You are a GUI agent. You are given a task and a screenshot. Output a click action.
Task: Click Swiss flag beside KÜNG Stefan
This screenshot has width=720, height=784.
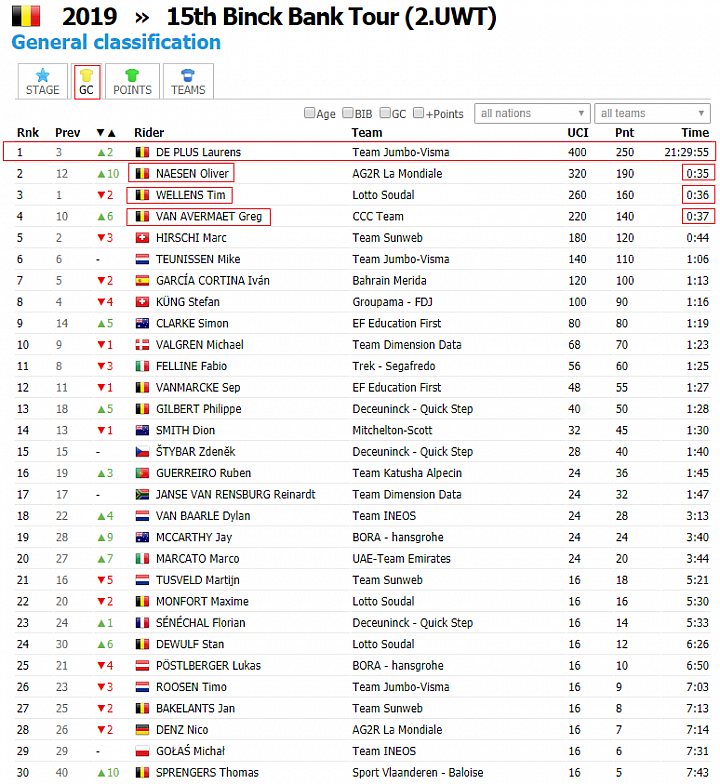(142, 302)
